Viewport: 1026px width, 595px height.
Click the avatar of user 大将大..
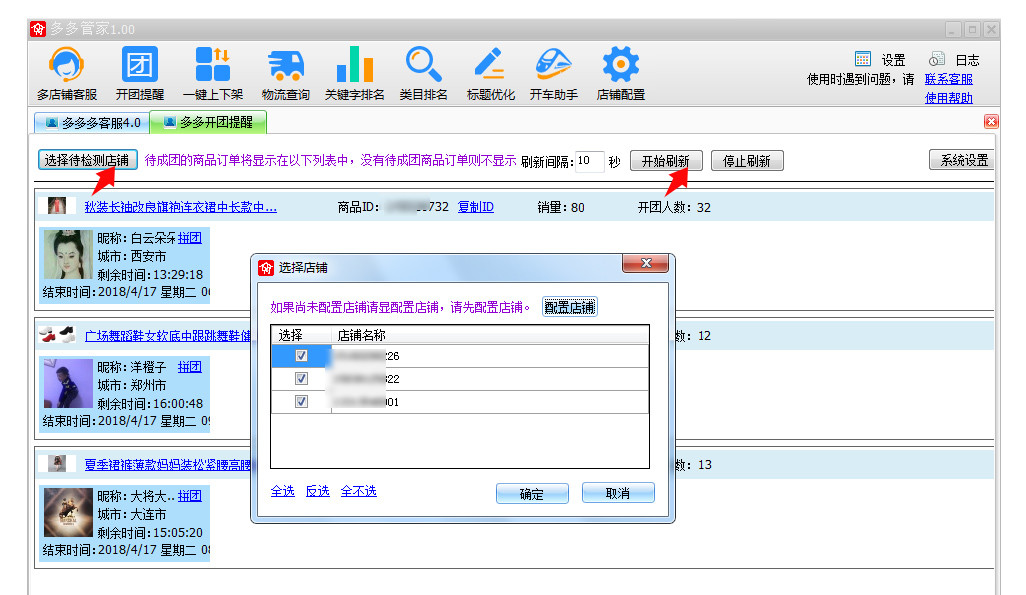(68, 513)
